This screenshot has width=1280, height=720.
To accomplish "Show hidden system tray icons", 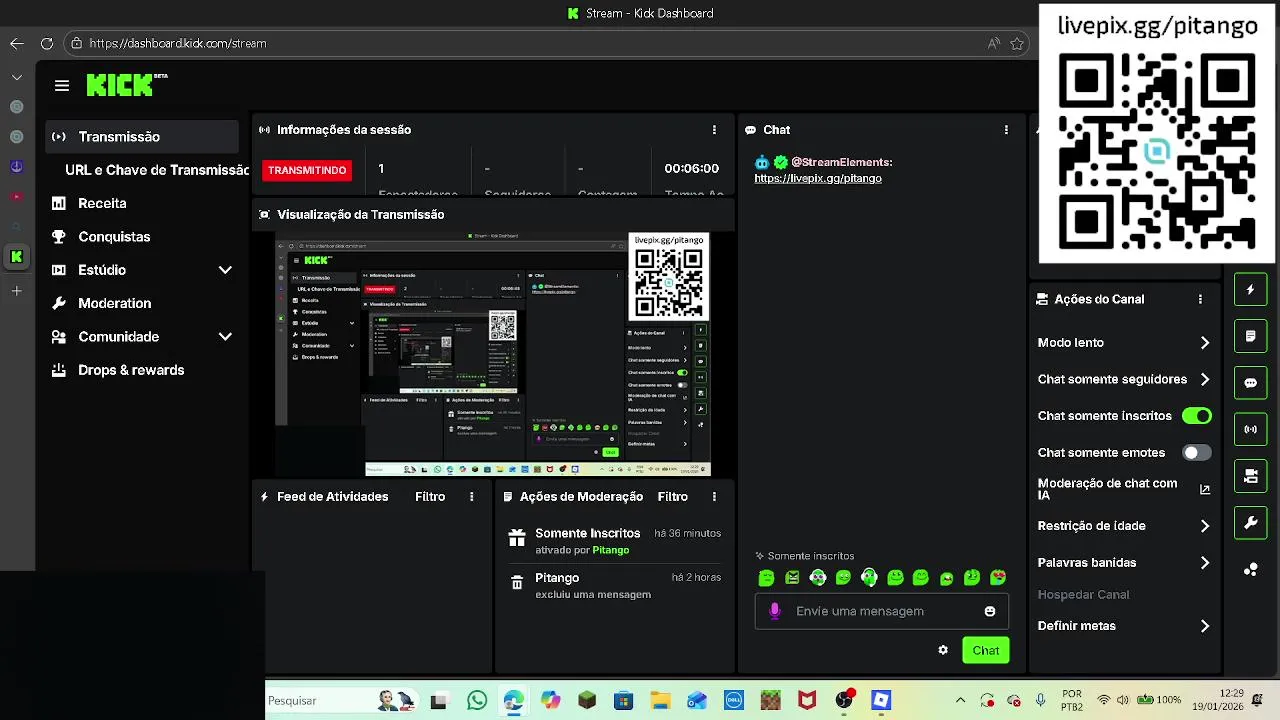I will 960,700.
